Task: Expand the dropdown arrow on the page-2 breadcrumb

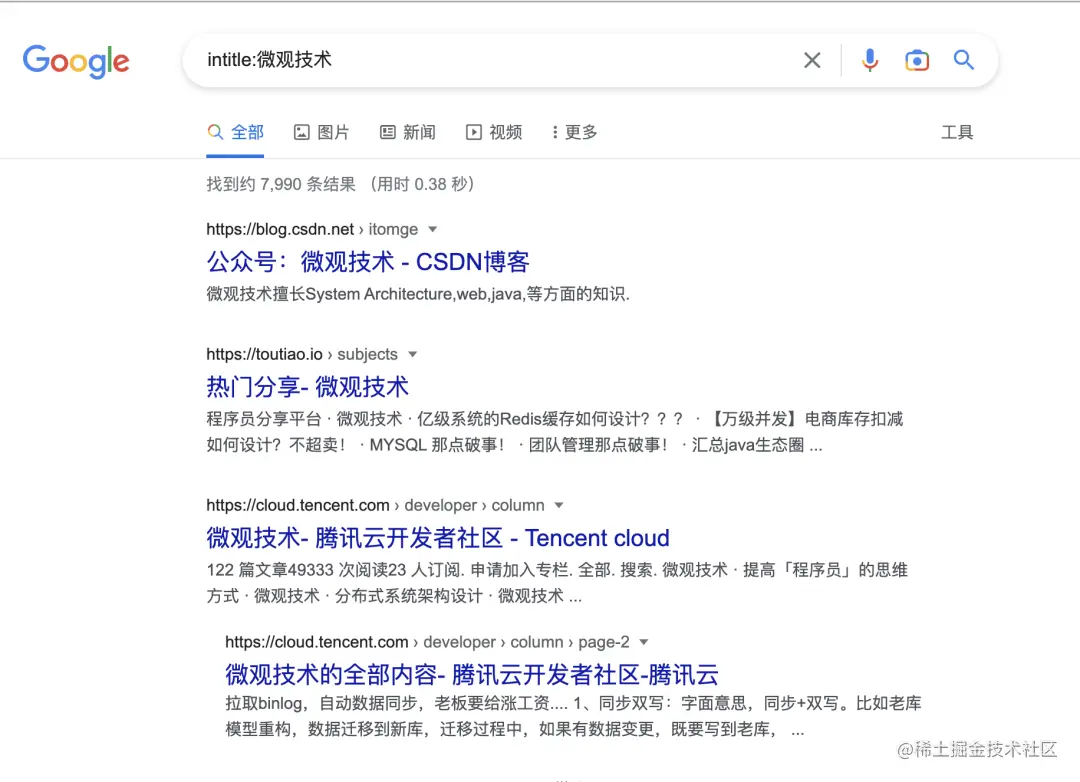Action: [643, 642]
